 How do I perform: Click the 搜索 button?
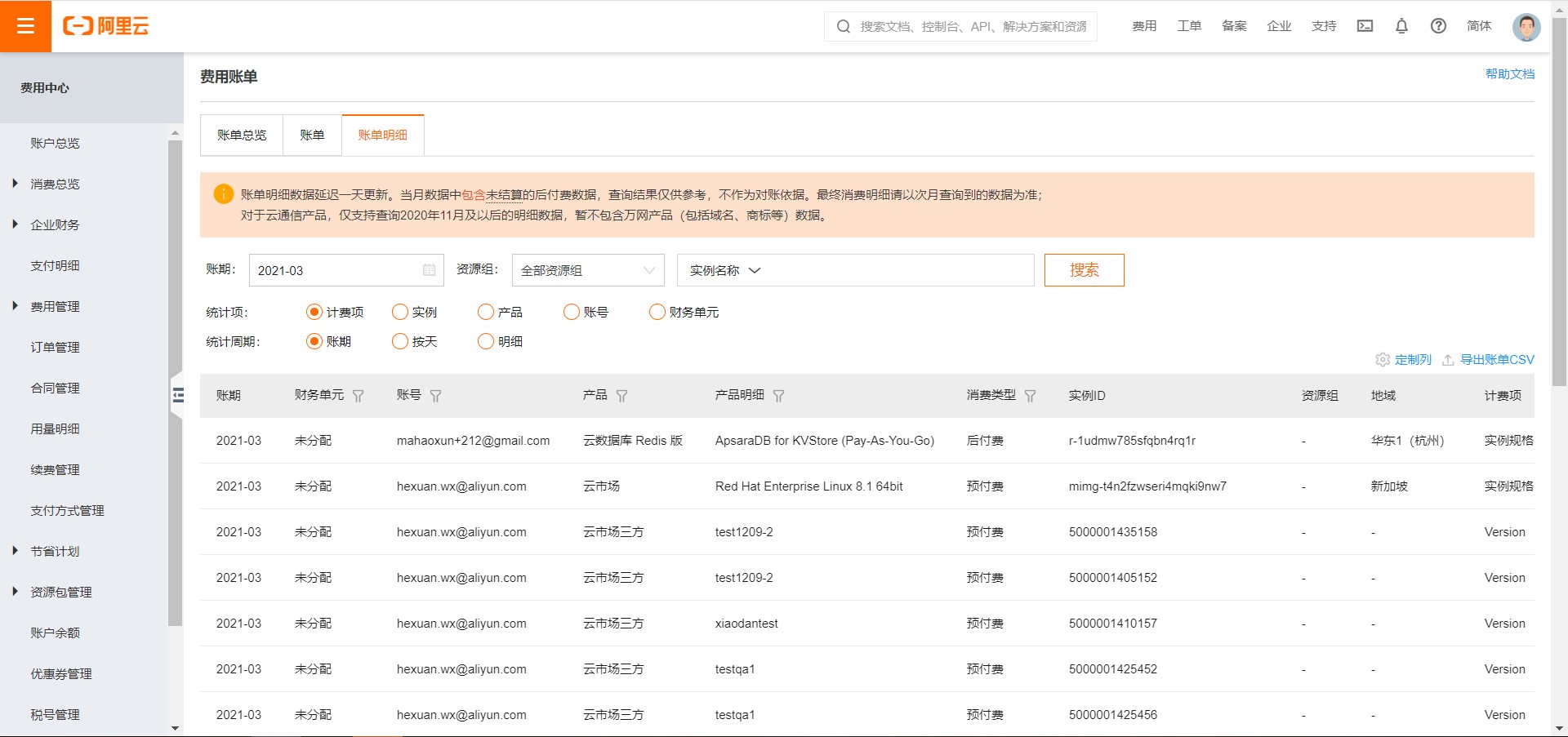click(1085, 270)
